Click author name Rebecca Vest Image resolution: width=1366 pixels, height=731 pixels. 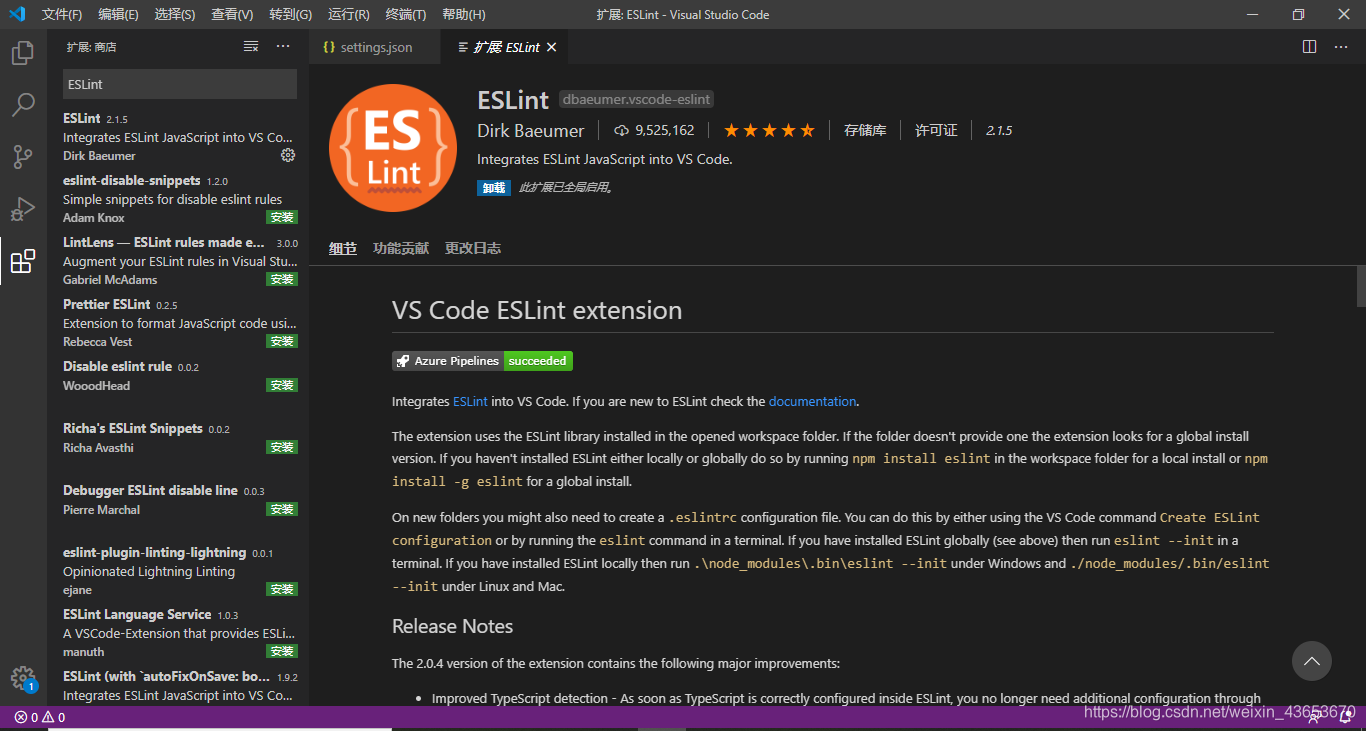tap(98, 342)
